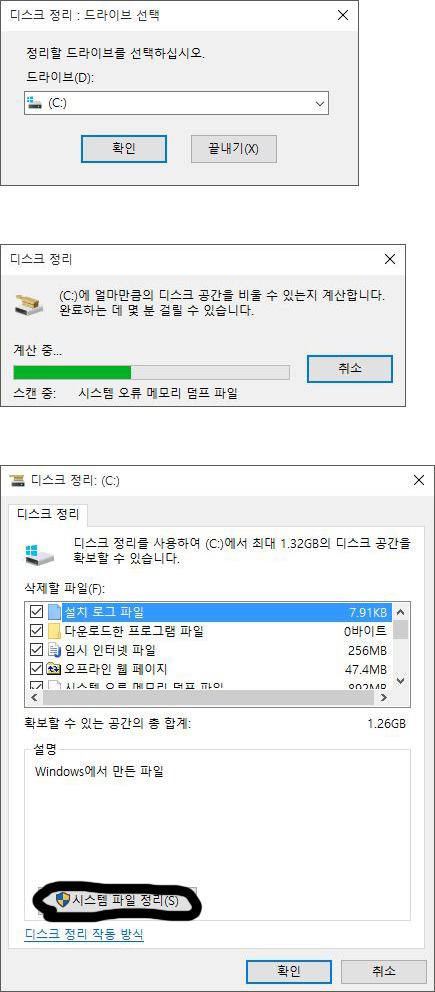Uncheck the 설치 로그 파일 checkbox

[x=36, y=612]
